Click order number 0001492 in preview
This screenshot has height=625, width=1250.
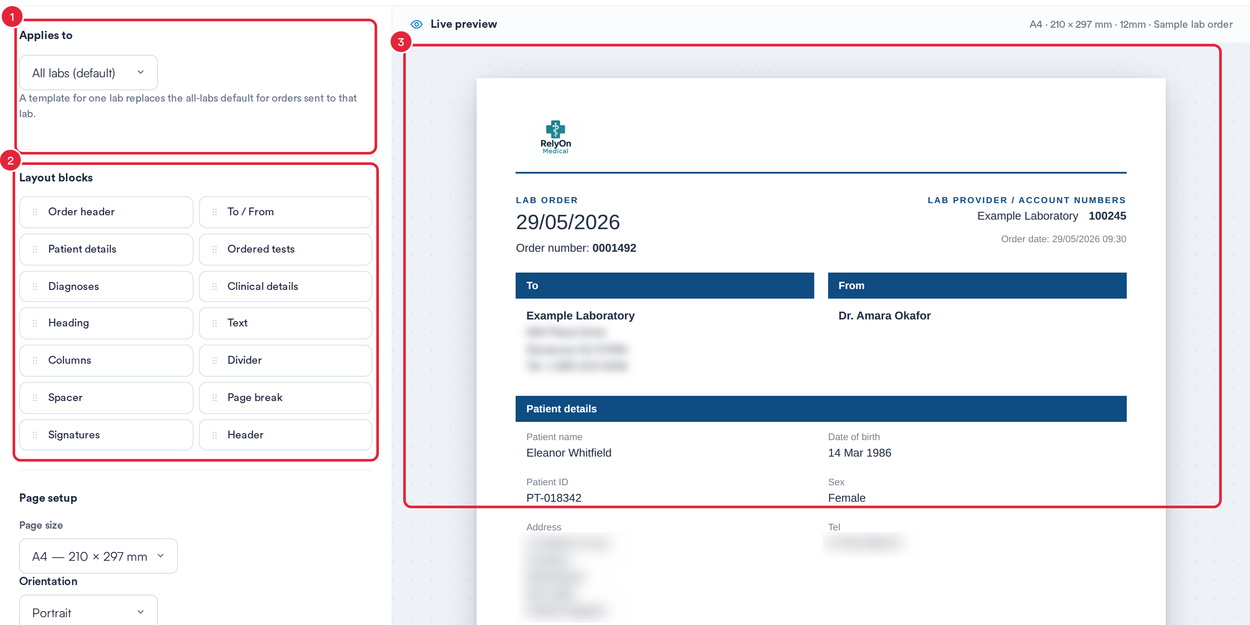614,248
